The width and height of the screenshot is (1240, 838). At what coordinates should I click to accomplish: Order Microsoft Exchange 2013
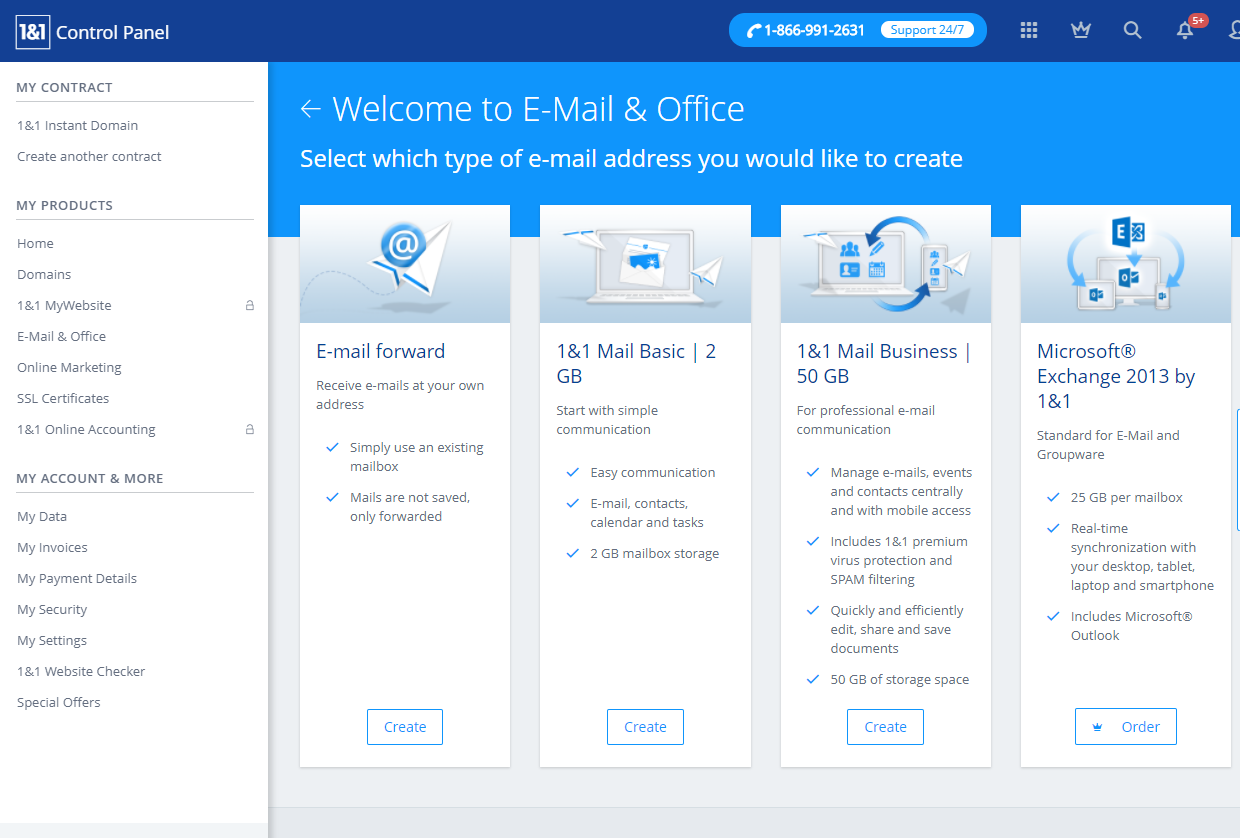point(1126,727)
